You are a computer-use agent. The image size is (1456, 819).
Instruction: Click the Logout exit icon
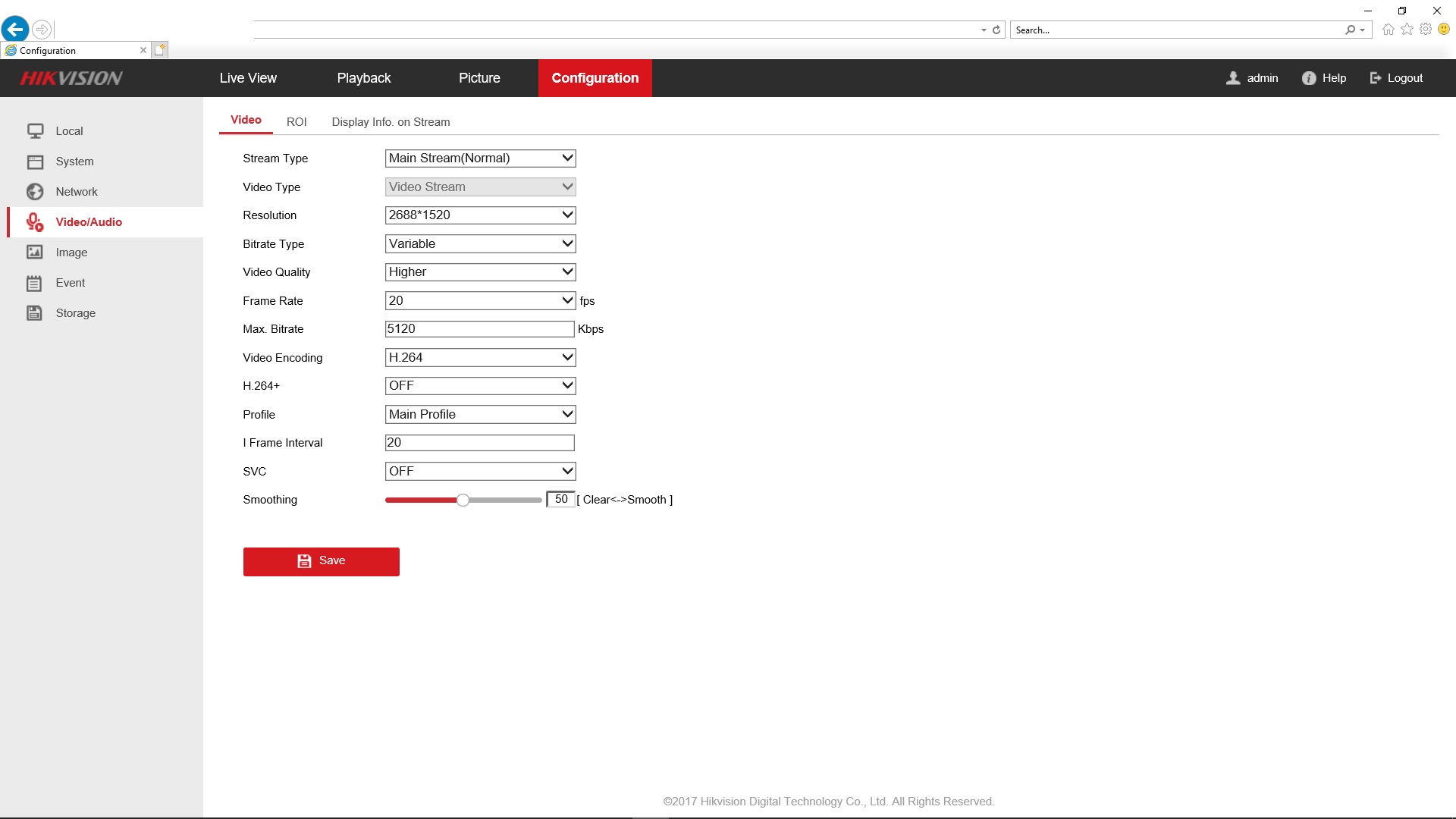coord(1376,78)
